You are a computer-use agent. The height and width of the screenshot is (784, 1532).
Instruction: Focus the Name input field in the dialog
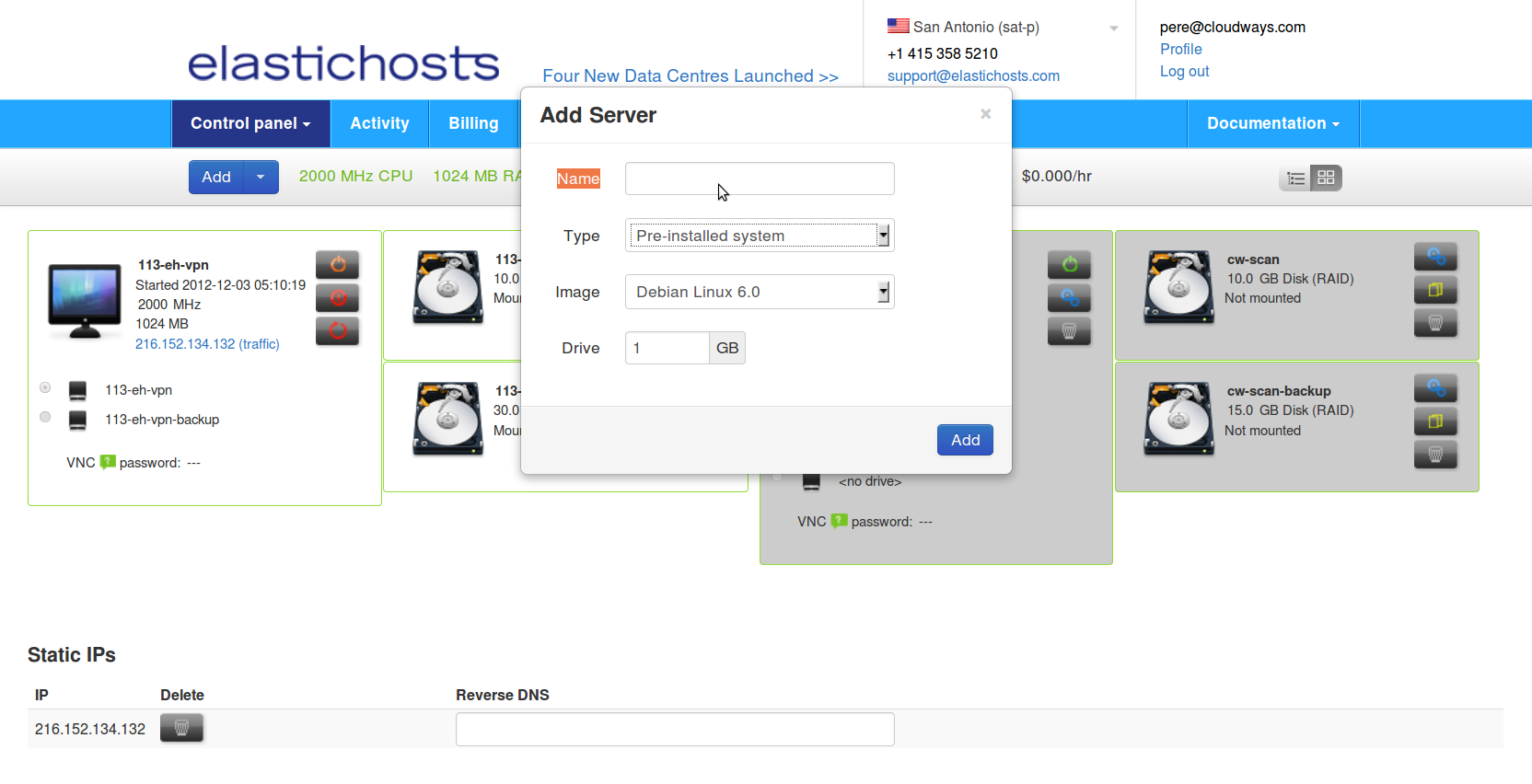click(760, 179)
